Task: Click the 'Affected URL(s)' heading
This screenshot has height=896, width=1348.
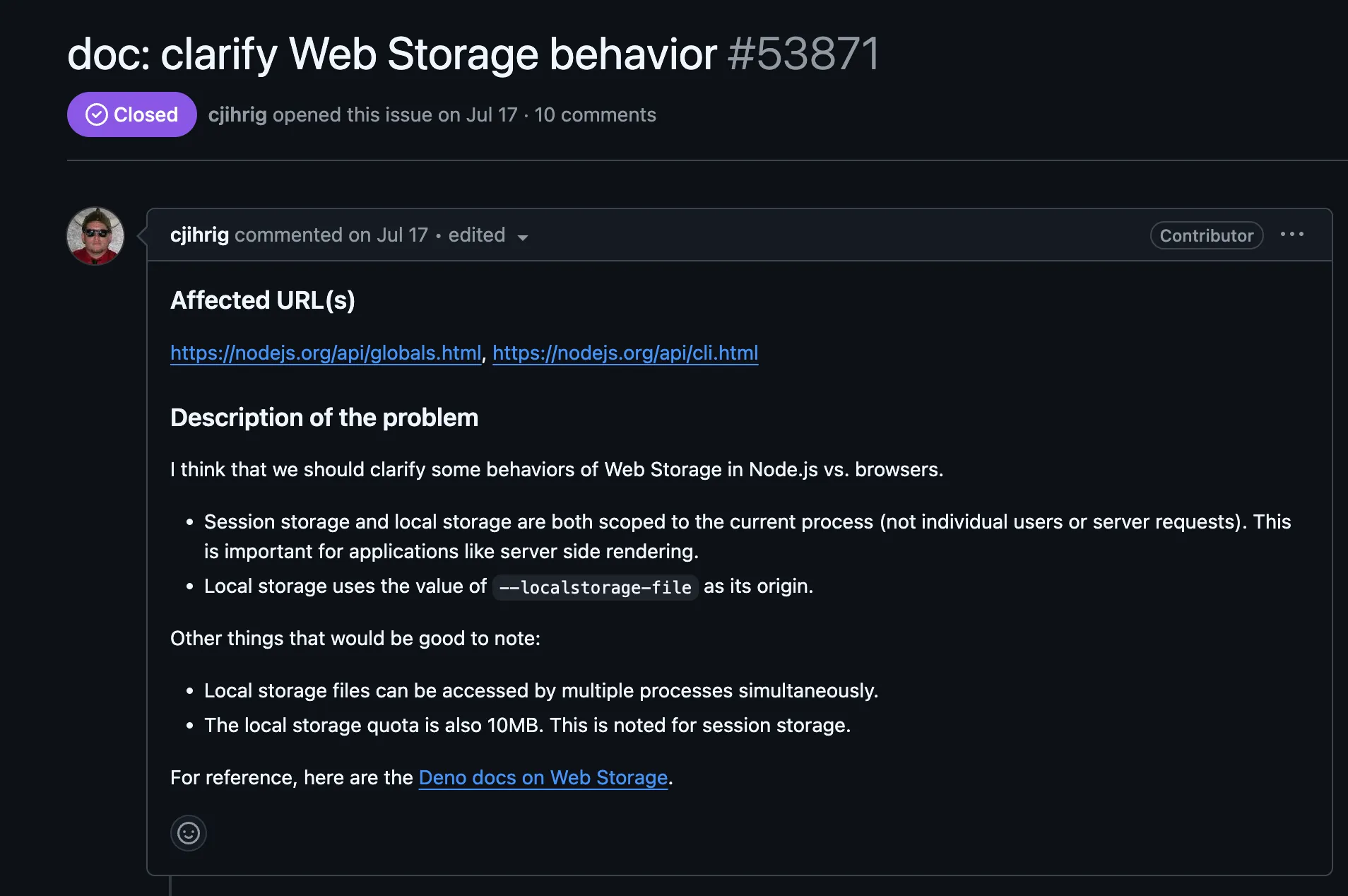Action: coord(263,300)
